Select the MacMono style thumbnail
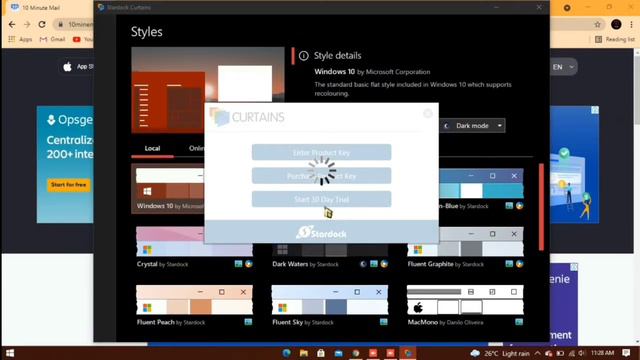Screen dimensions: 640x360 click(465, 300)
